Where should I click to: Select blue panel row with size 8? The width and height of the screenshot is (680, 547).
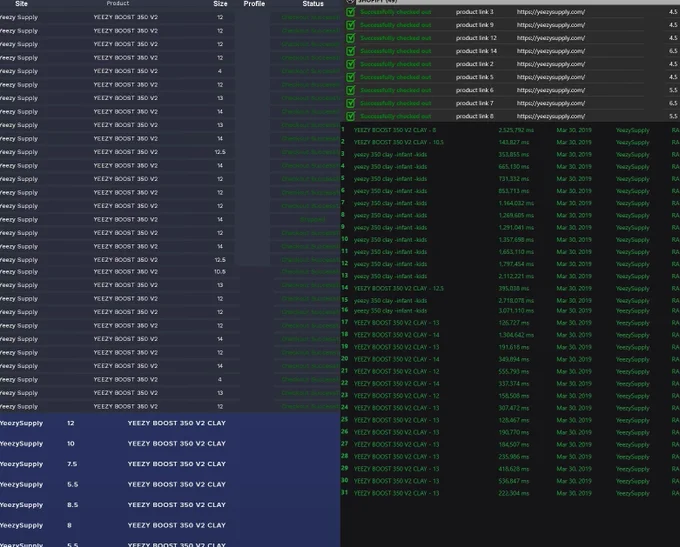pyautogui.click(x=170, y=525)
